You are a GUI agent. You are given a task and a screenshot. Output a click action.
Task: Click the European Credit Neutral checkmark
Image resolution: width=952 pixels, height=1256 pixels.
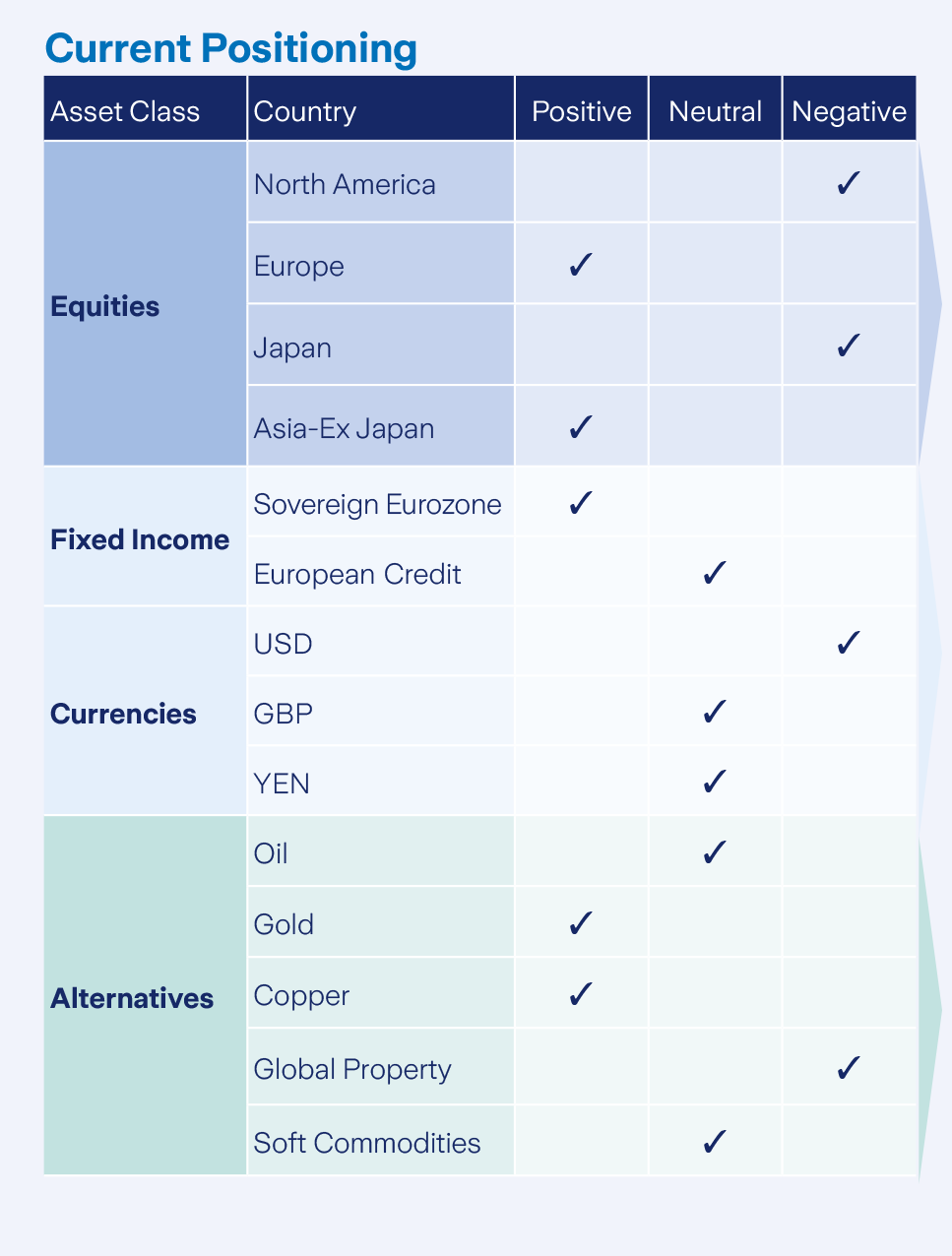tap(715, 572)
